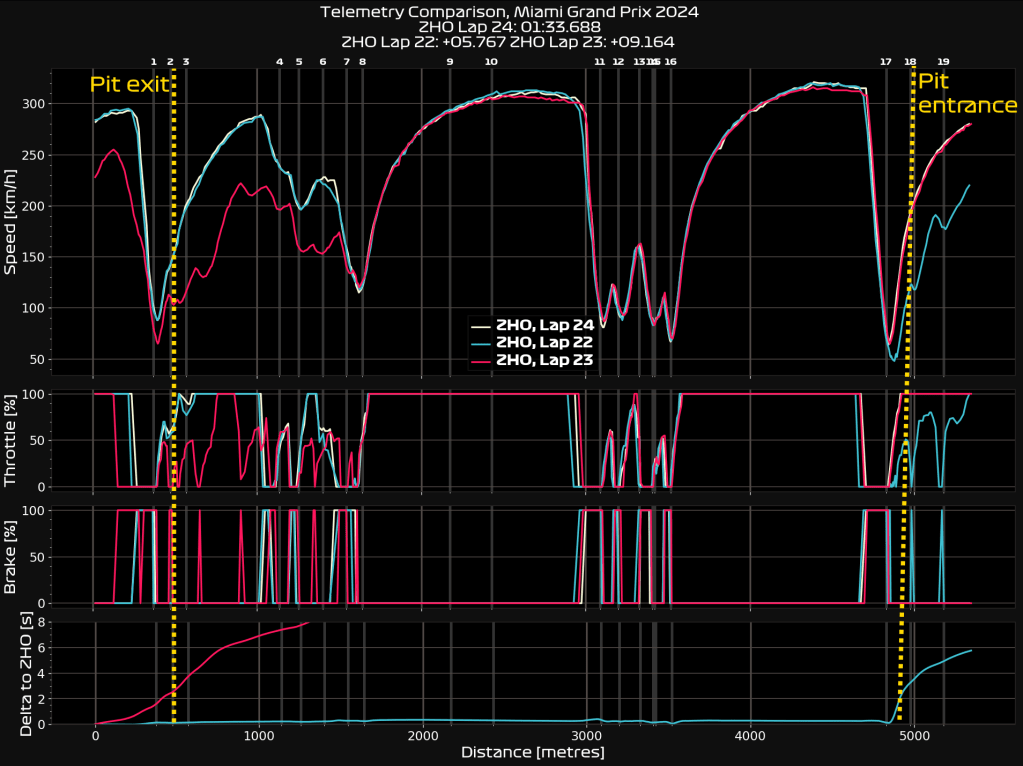Click the red Lap 23 legend line swatch
This screenshot has height=766, width=1023.
click(481, 360)
